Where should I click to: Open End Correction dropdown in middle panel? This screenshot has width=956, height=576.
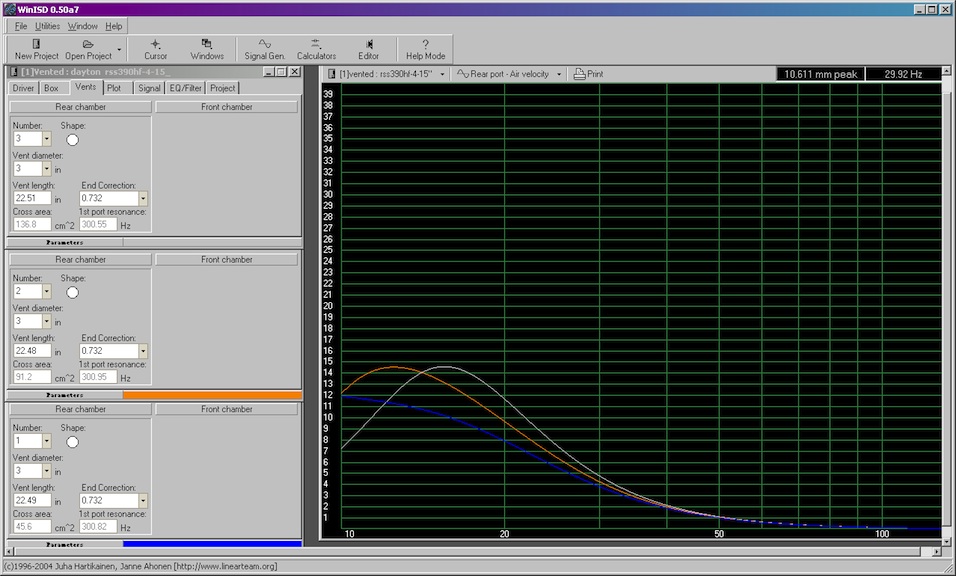143,351
